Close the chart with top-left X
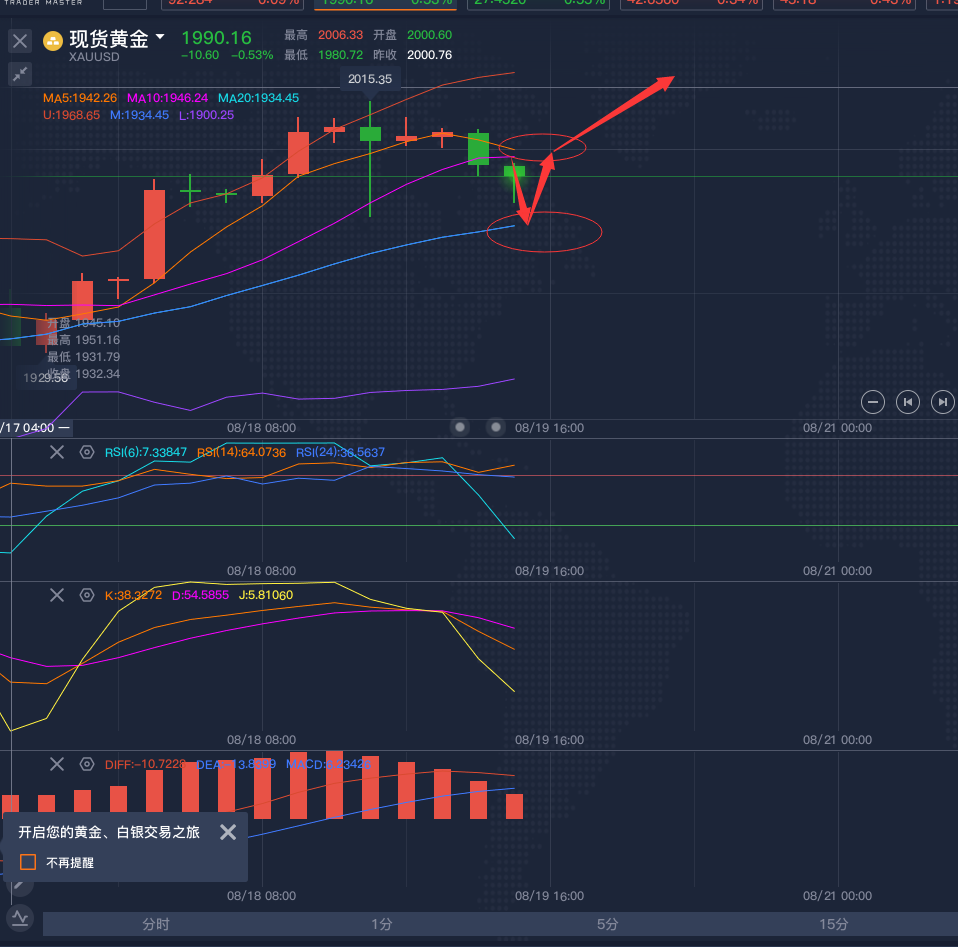Viewport: 958px width, 947px height. [x=20, y=41]
